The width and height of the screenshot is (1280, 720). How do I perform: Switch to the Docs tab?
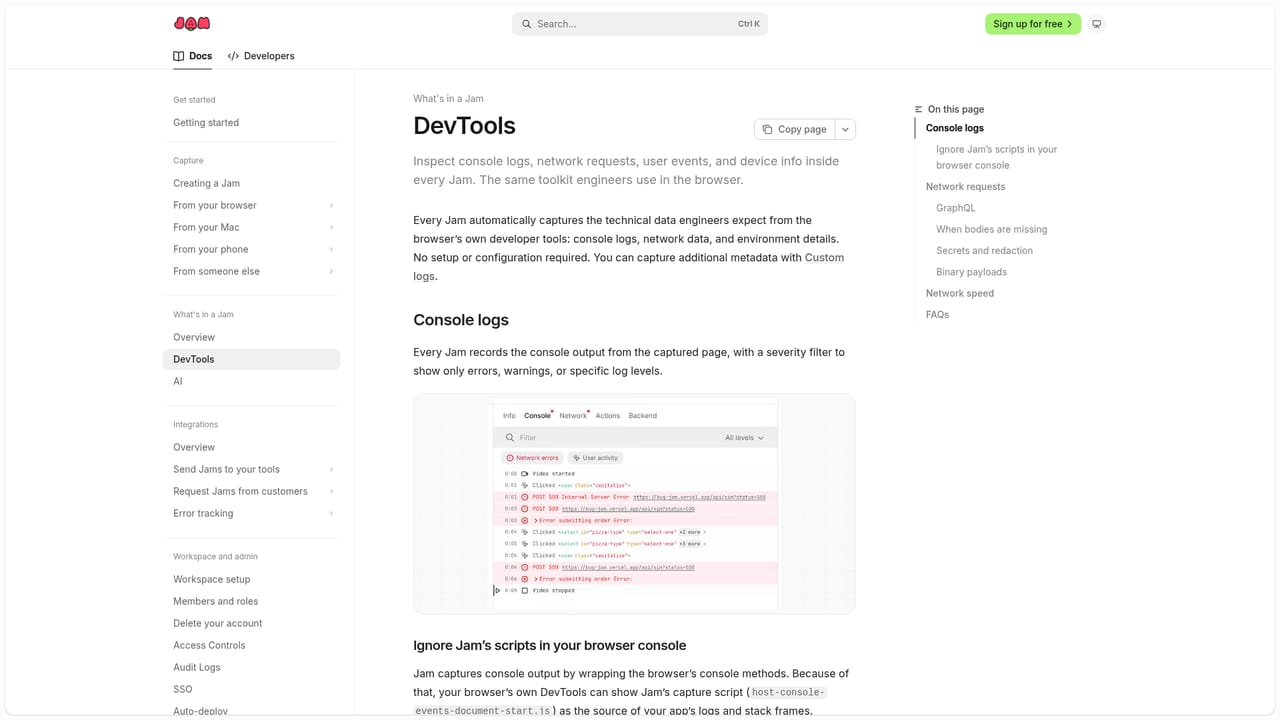[x=193, y=56]
